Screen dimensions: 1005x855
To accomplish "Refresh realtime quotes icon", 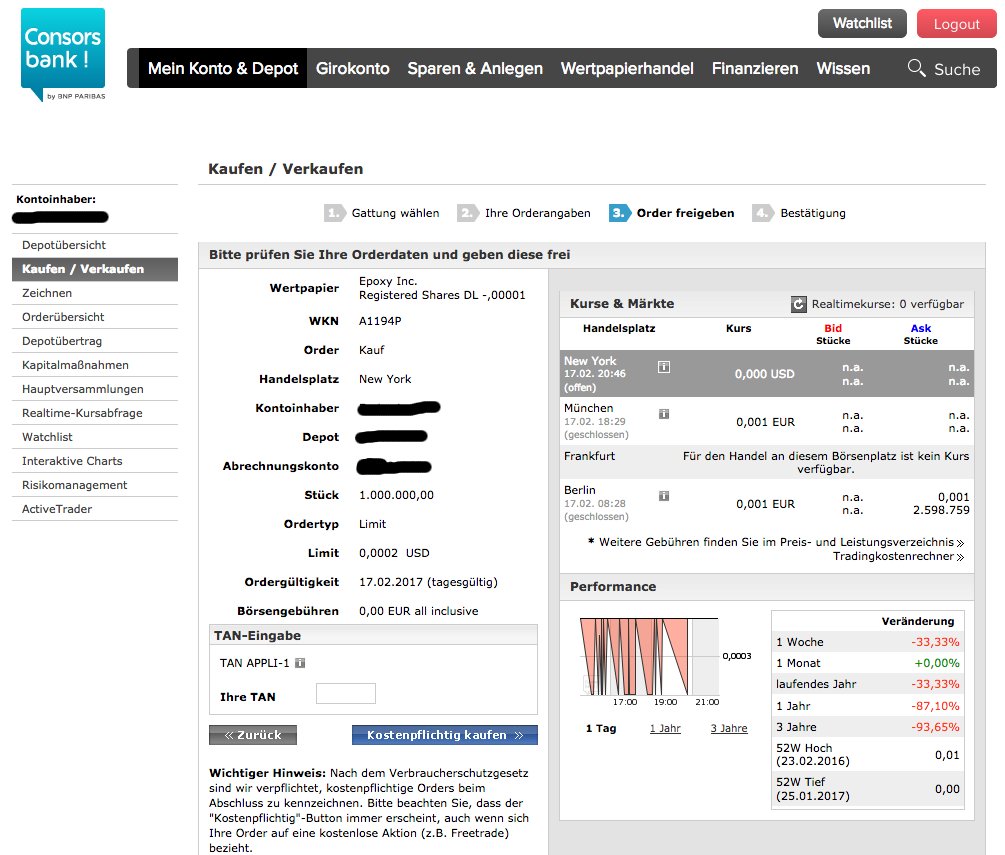I will coord(798,304).
